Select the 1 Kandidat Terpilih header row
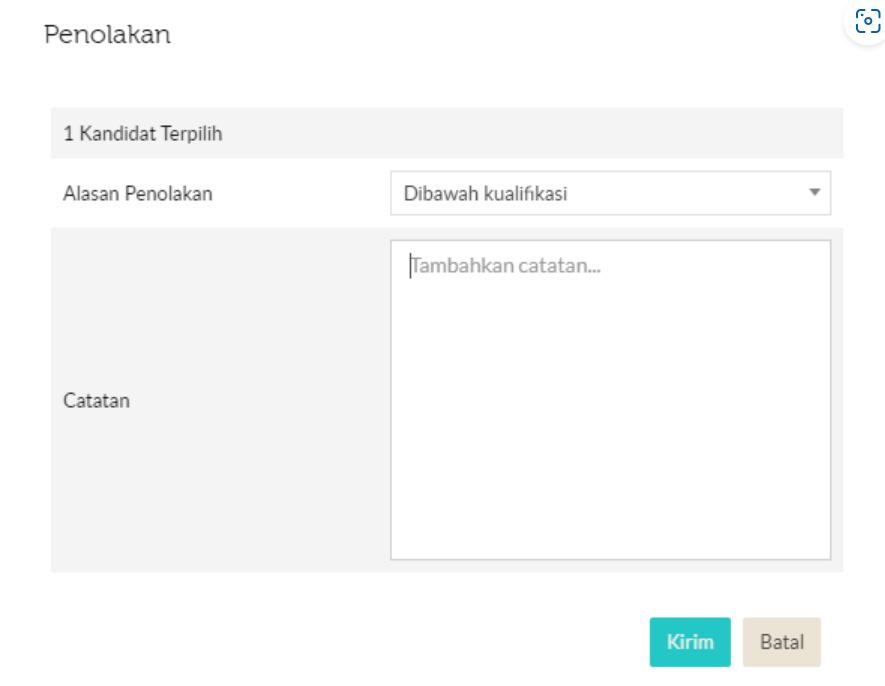 click(447, 133)
